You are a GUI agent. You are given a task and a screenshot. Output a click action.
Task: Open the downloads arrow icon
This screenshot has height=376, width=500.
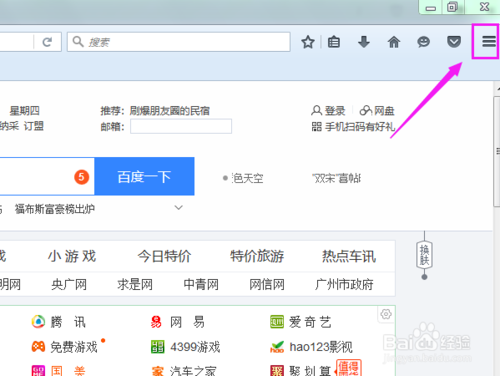click(364, 42)
